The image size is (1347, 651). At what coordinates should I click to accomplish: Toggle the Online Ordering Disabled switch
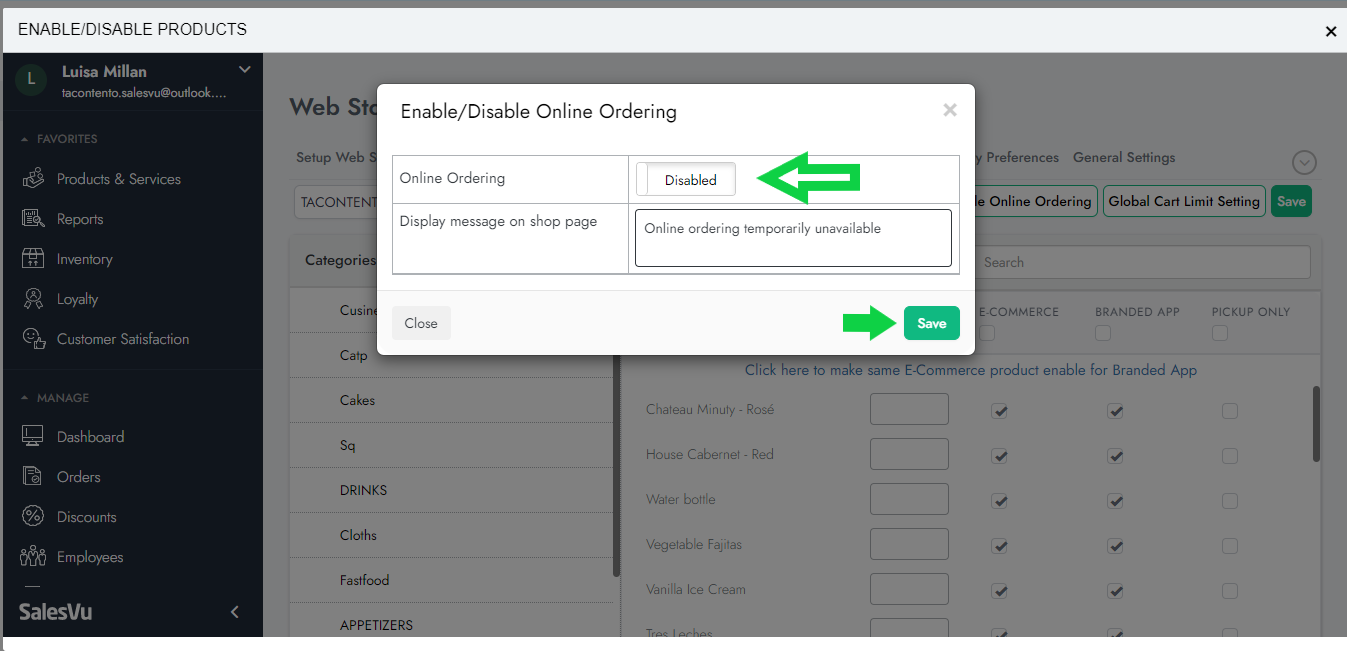coord(686,180)
